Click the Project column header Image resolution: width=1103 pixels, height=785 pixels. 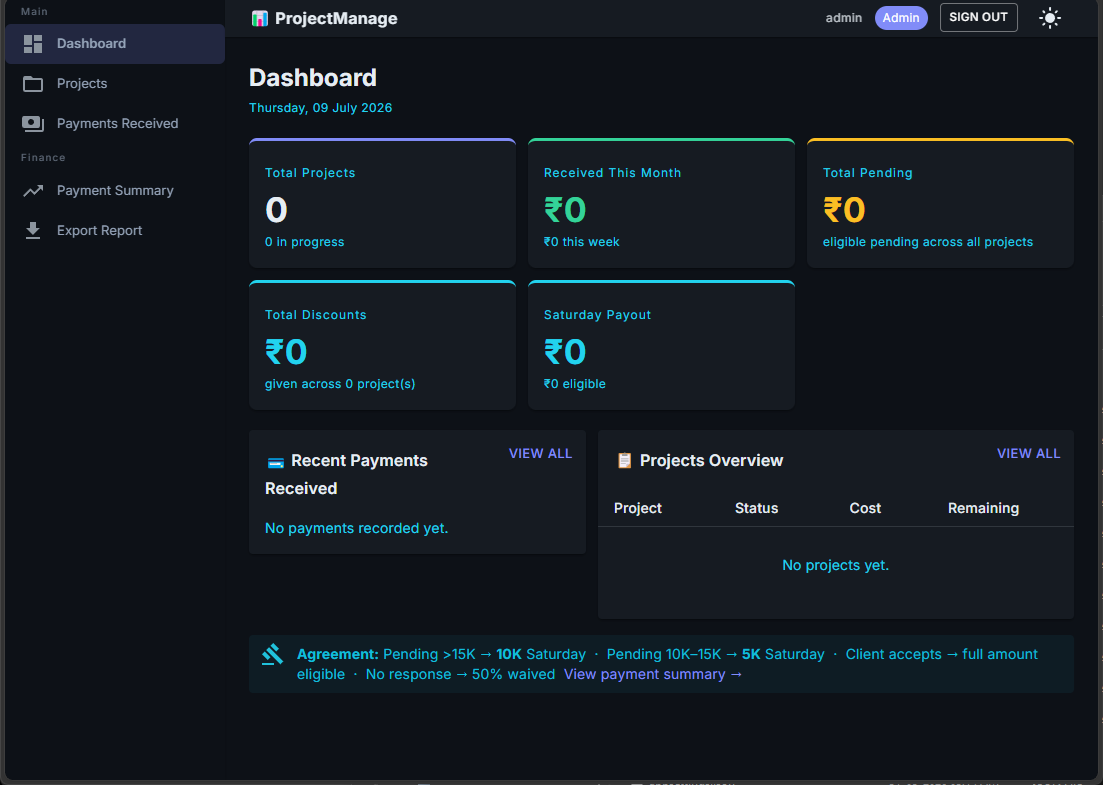(638, 509)
